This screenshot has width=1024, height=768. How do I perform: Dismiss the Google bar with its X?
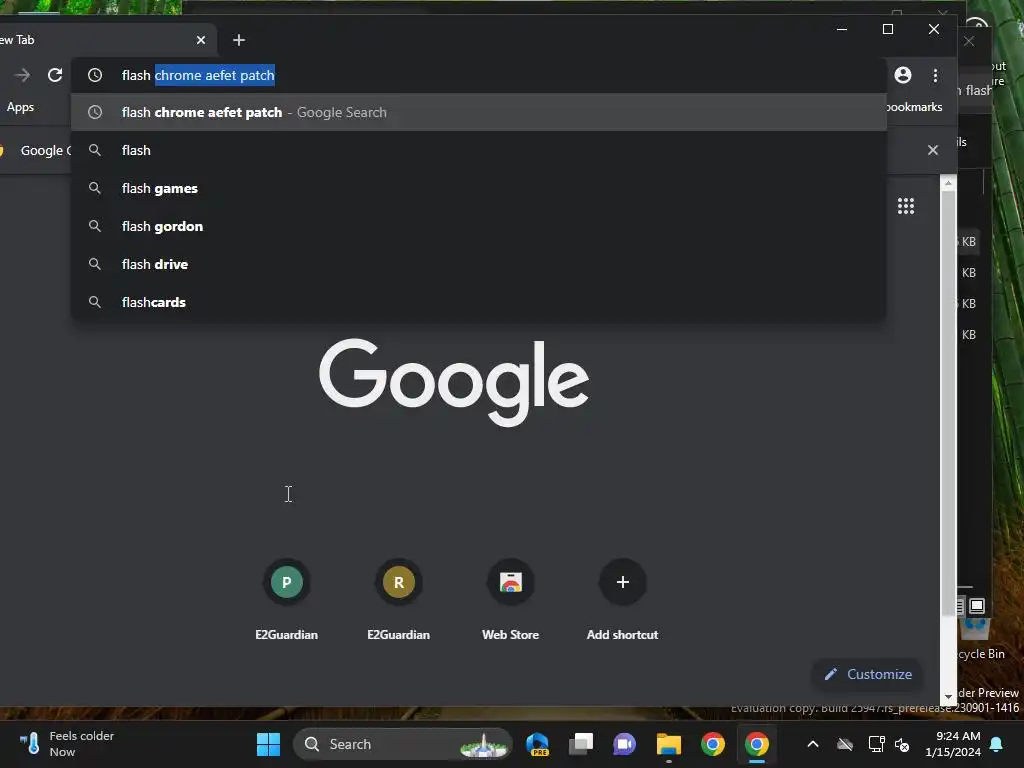coord(933,150)
